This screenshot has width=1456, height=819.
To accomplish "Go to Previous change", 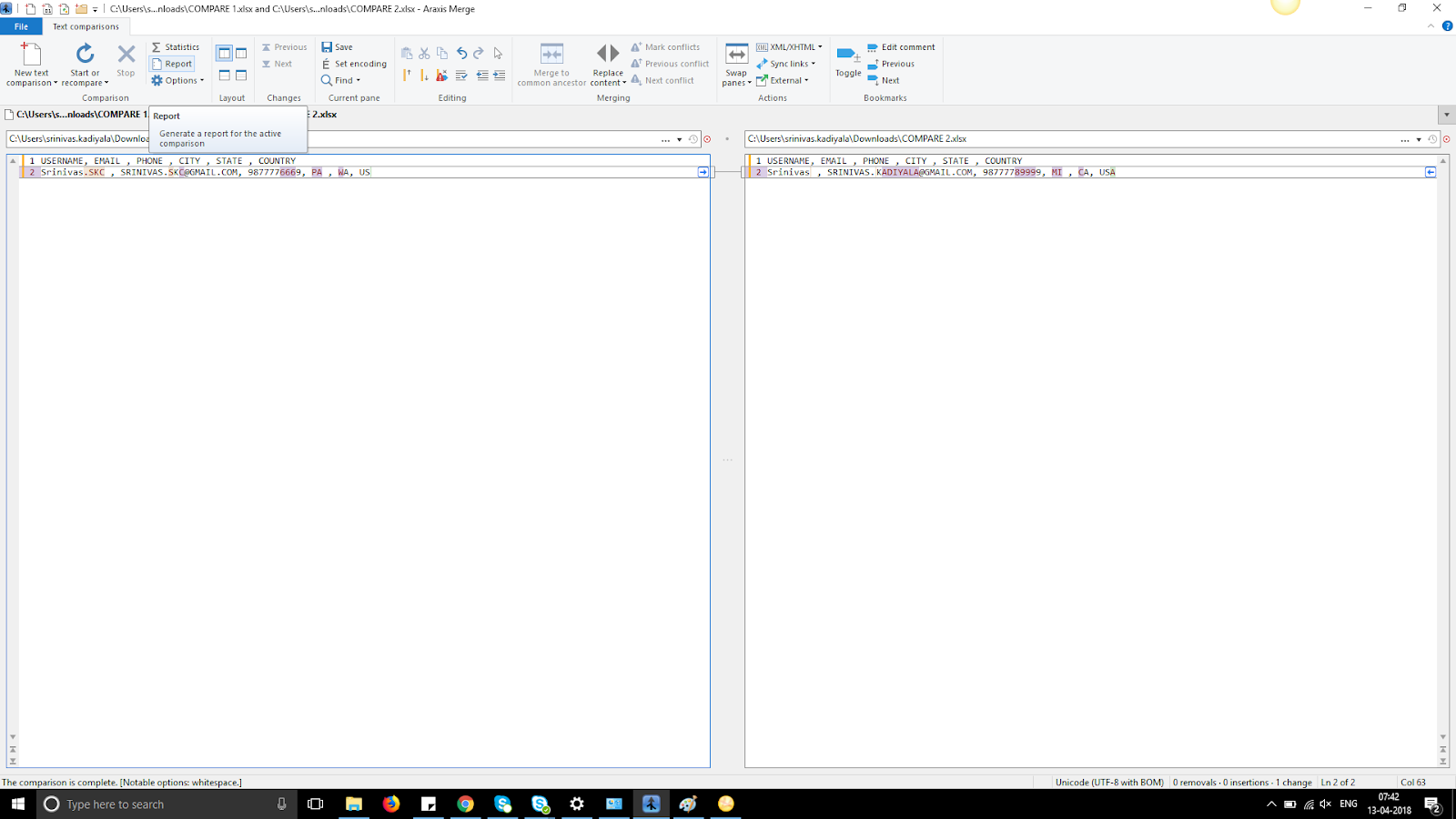I will click(284, 47).
